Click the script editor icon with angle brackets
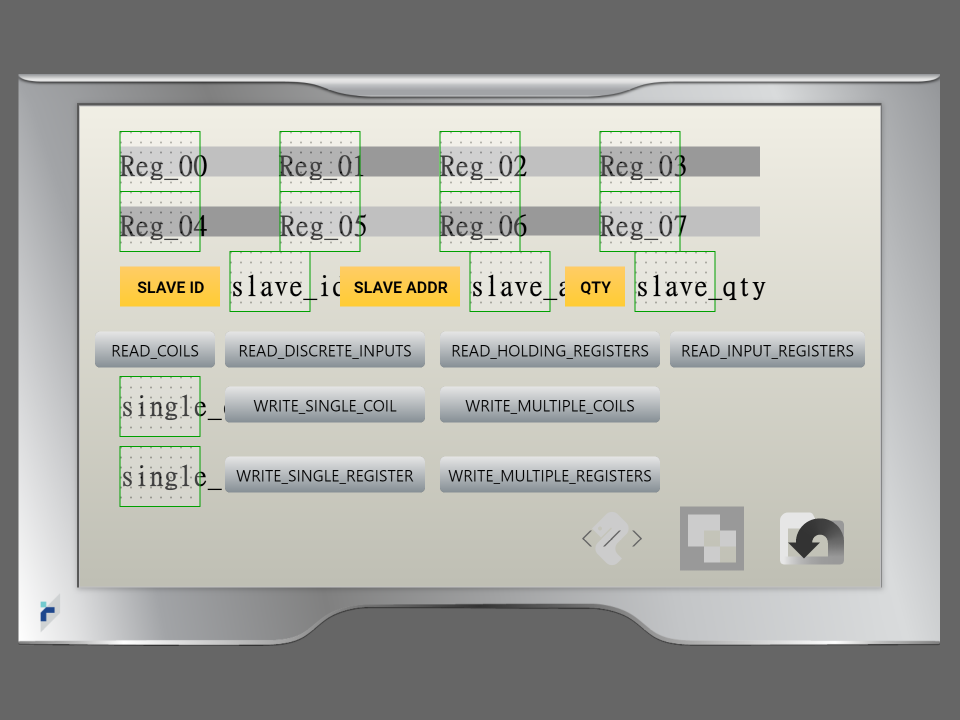This screenshot has height=720, width=960. pos(612,538)
